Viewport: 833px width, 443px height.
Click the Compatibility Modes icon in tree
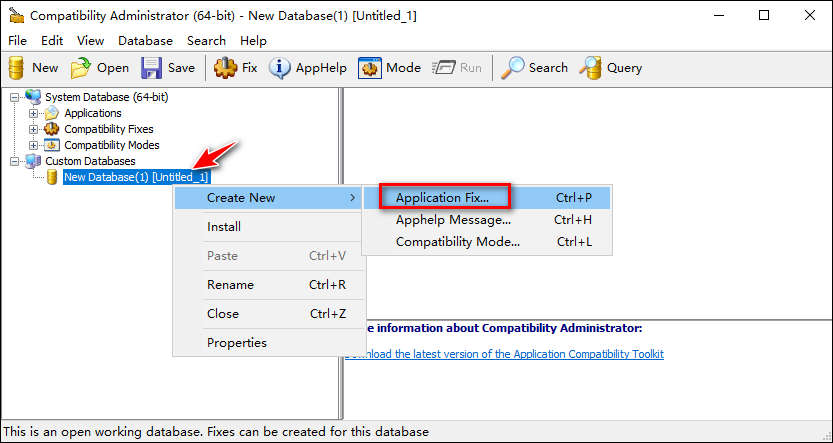52,145
